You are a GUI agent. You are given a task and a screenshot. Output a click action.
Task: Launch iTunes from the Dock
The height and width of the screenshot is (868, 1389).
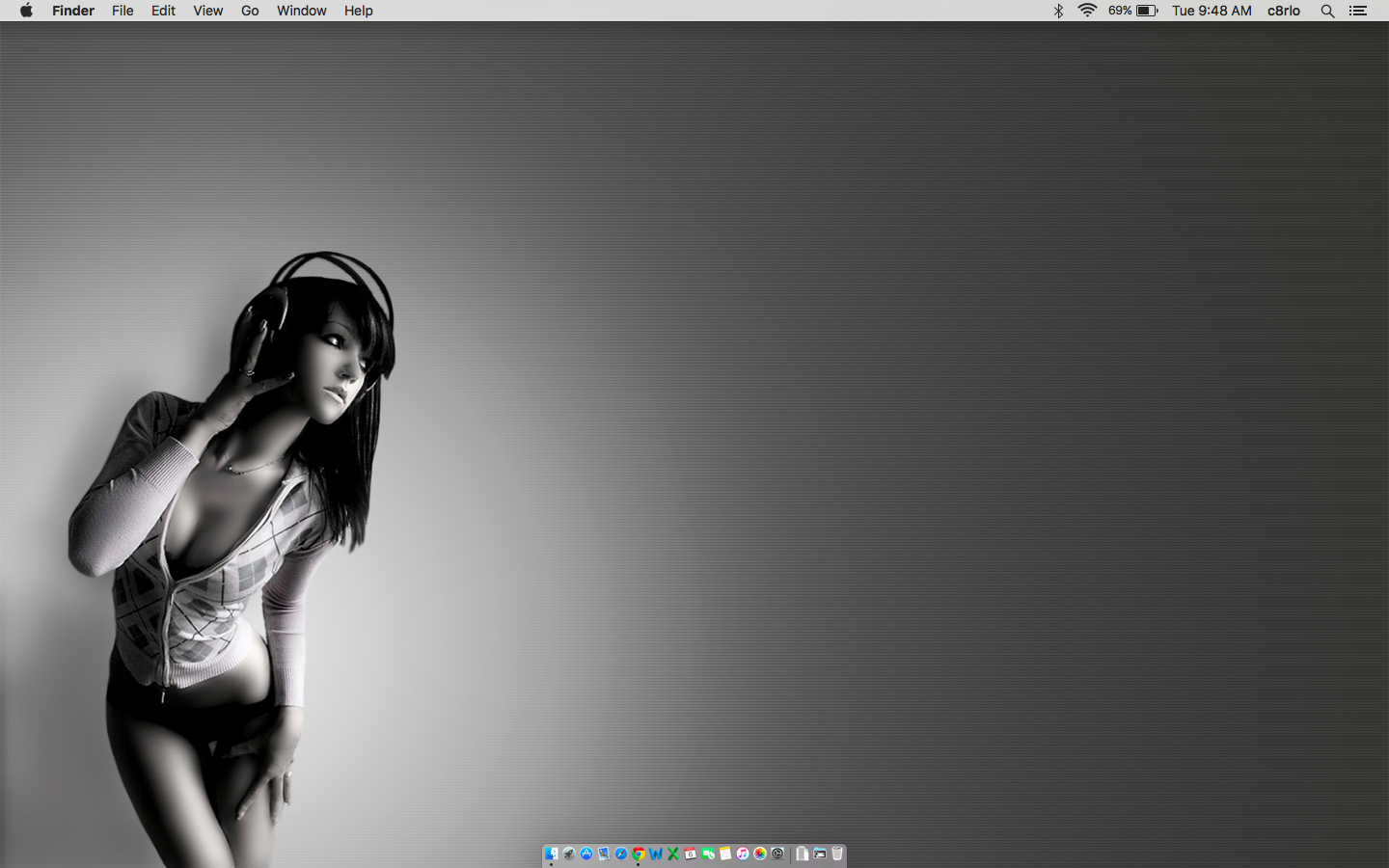743,854
